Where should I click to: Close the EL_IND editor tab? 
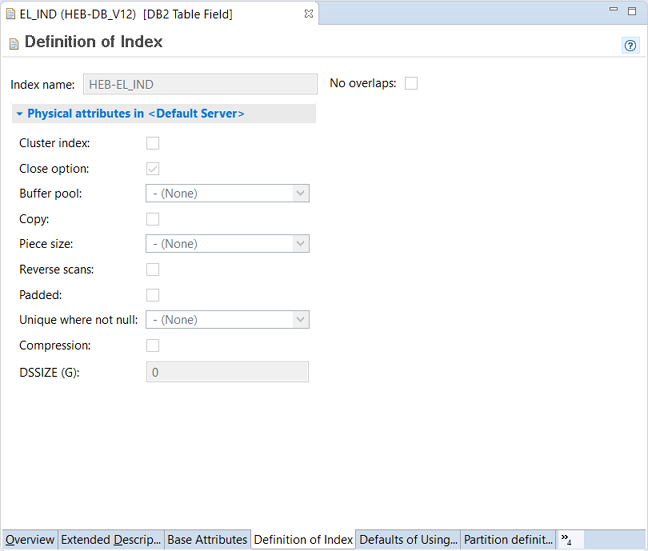click(309, 14)
